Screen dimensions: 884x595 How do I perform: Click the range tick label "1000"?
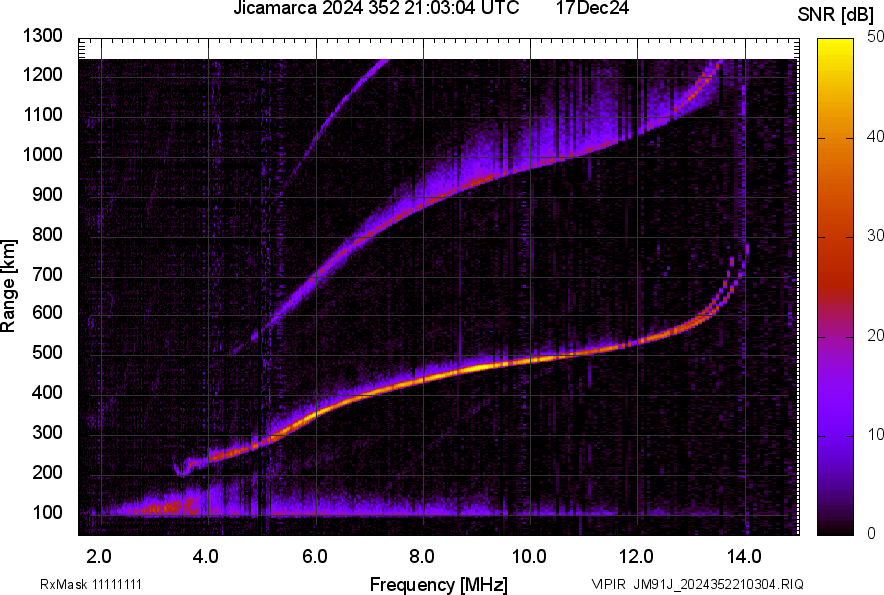42,155
